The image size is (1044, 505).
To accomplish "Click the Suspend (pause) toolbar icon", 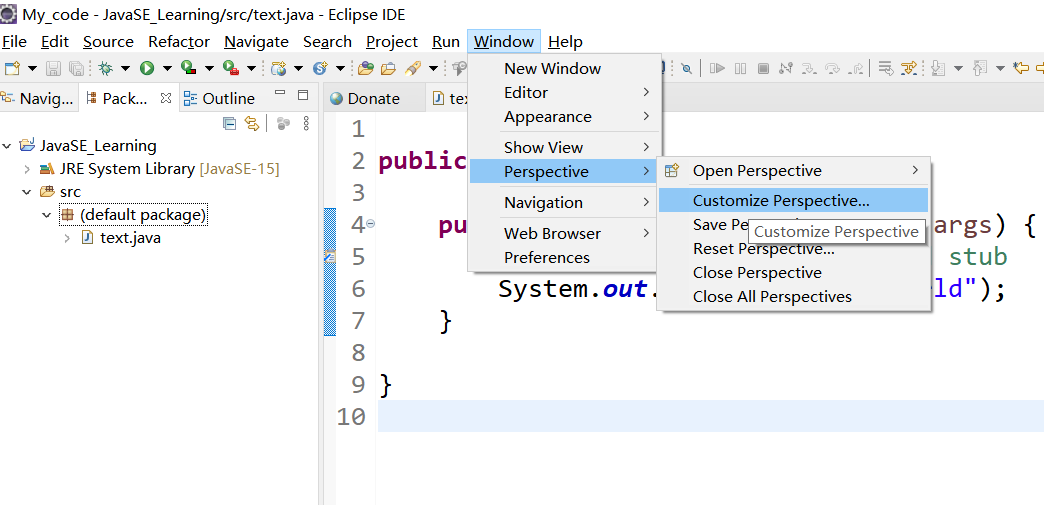I will (x=740, y=68).
